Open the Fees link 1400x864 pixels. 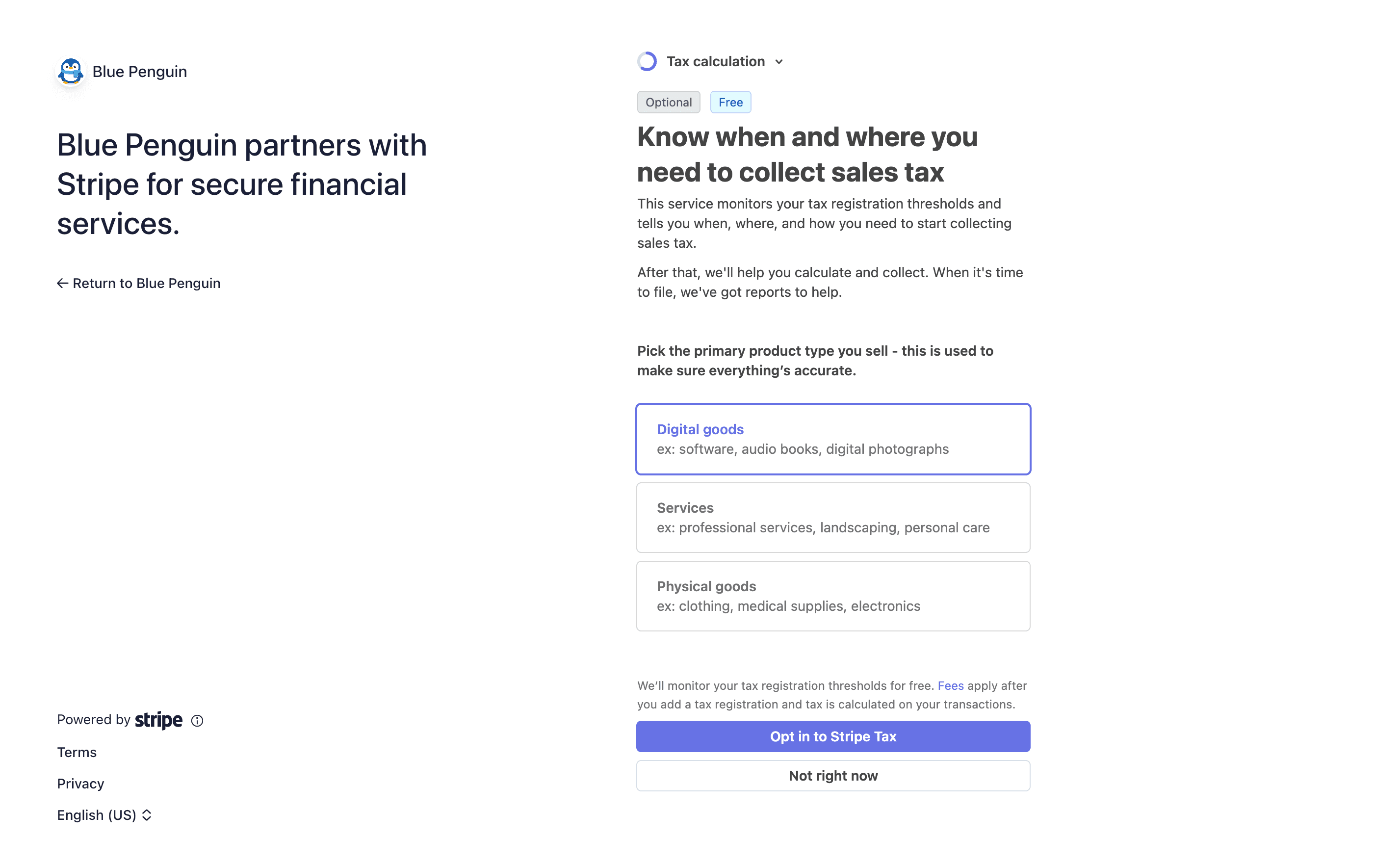[x=951, y=685]
